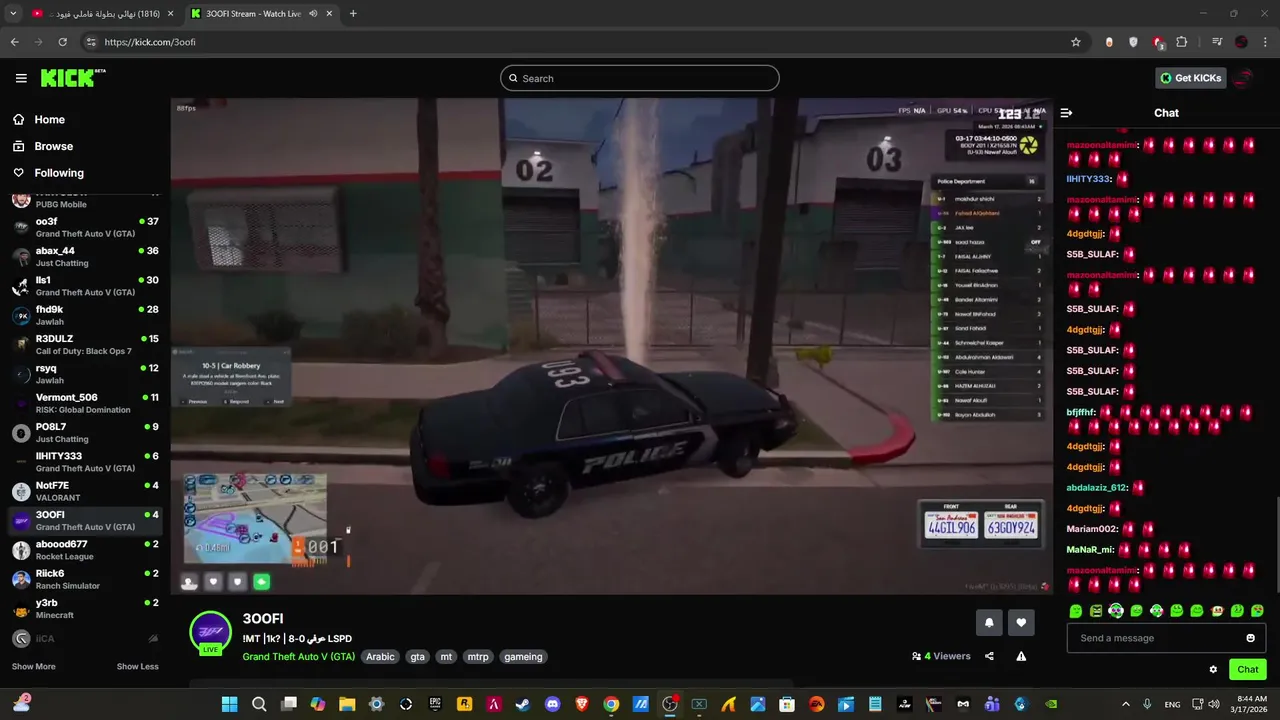Select the gameing tag

click(523, 657)
